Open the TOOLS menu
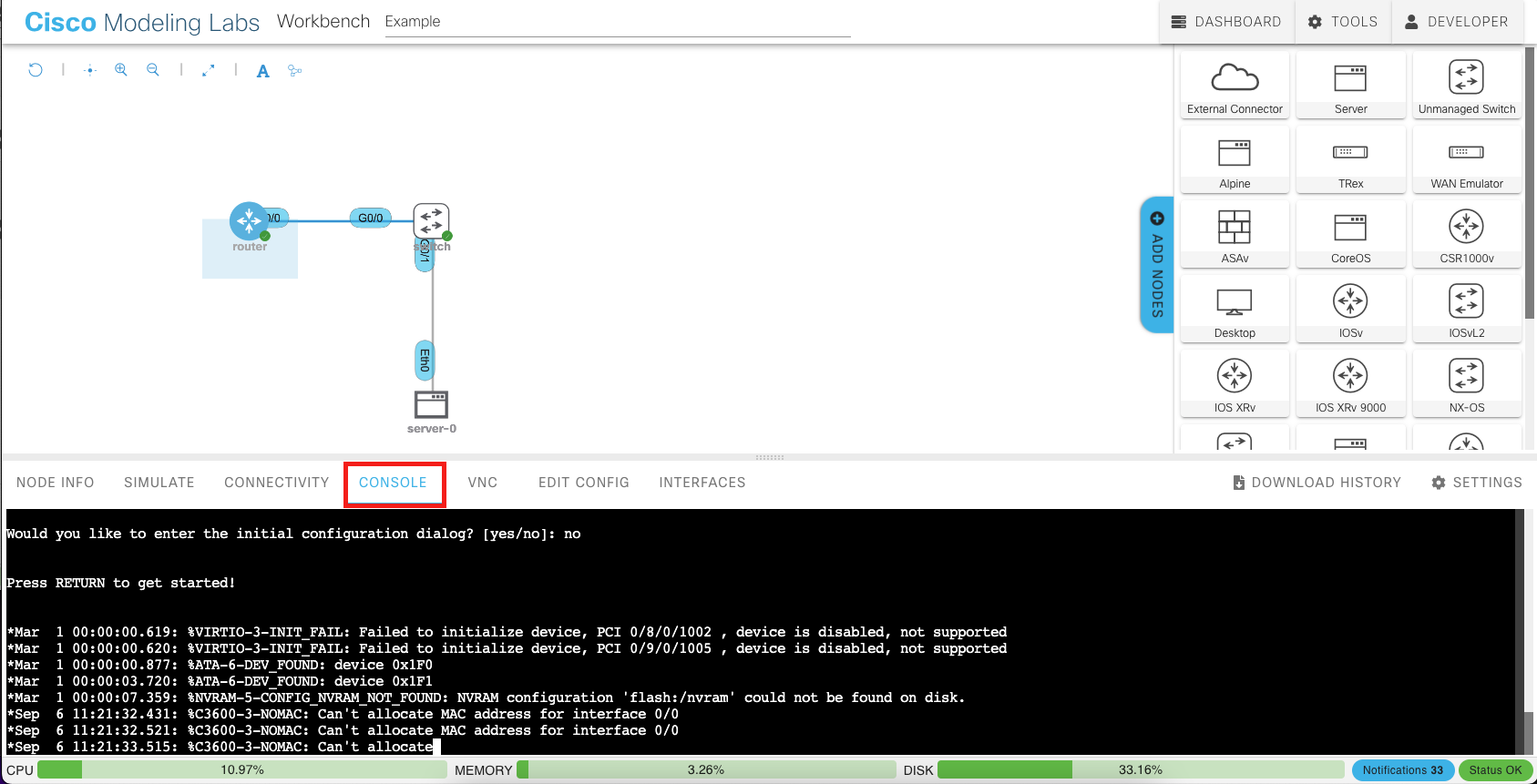Screen dimensions: 1537x784 point(1343,22)
